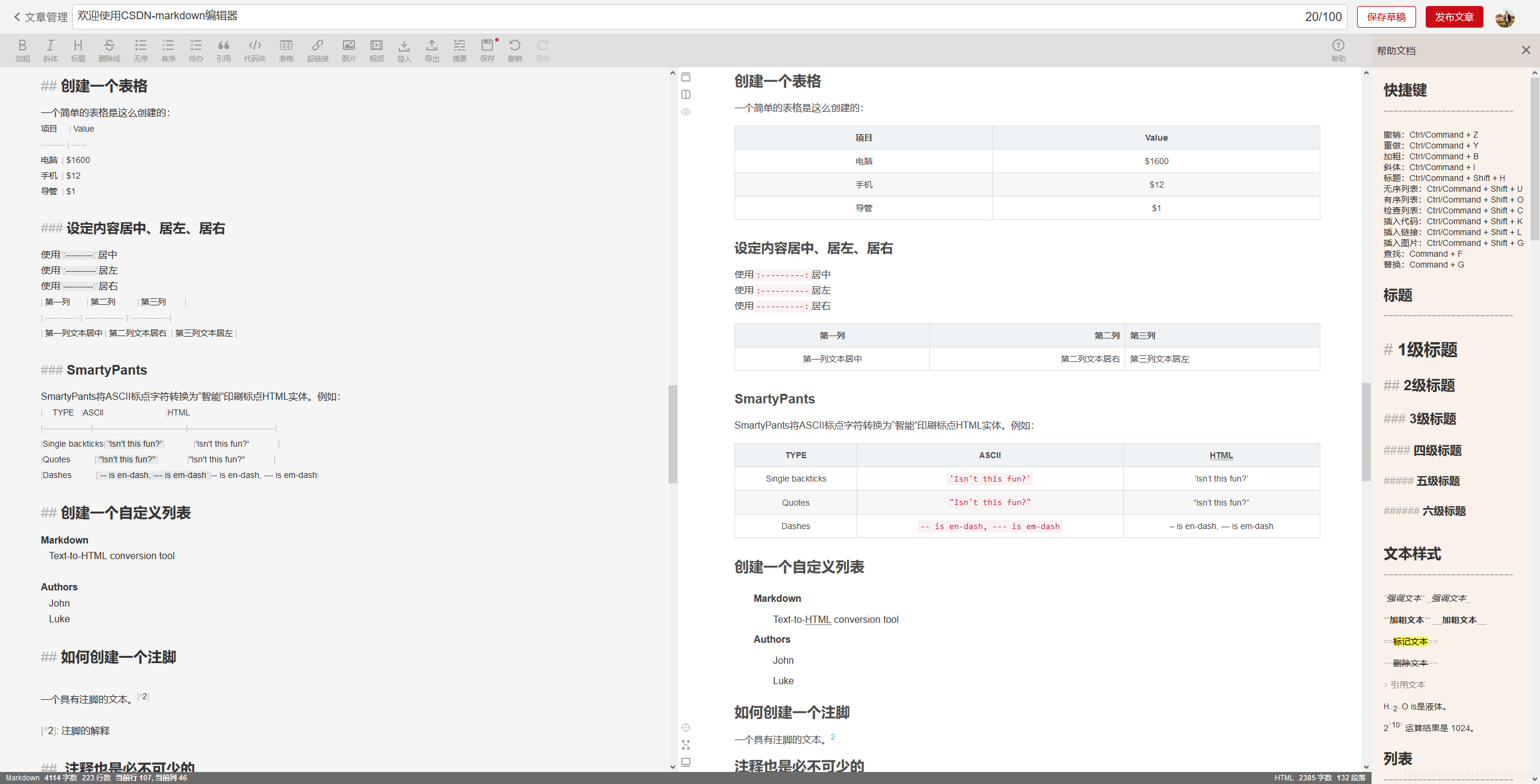The width and height of the screenshot is (1540, 784).
Task: Click the article title input field
Action: [662, 16]
